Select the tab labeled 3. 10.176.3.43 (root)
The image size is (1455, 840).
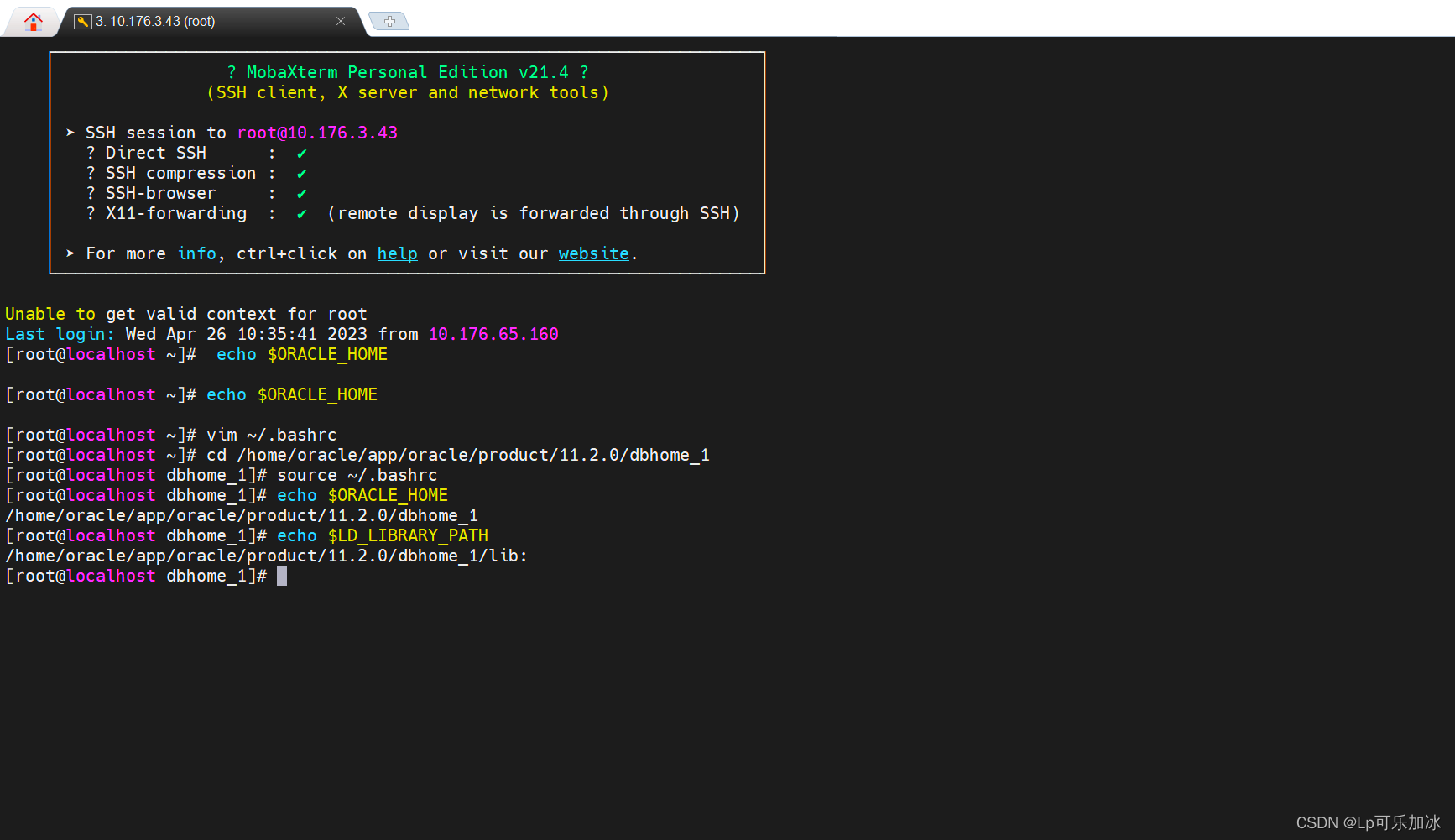click(x=155, y=22)
